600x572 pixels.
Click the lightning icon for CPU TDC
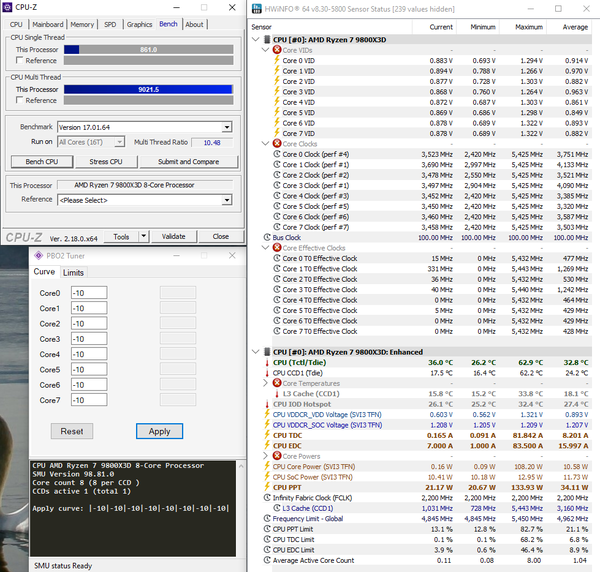(x=267, y=435)
